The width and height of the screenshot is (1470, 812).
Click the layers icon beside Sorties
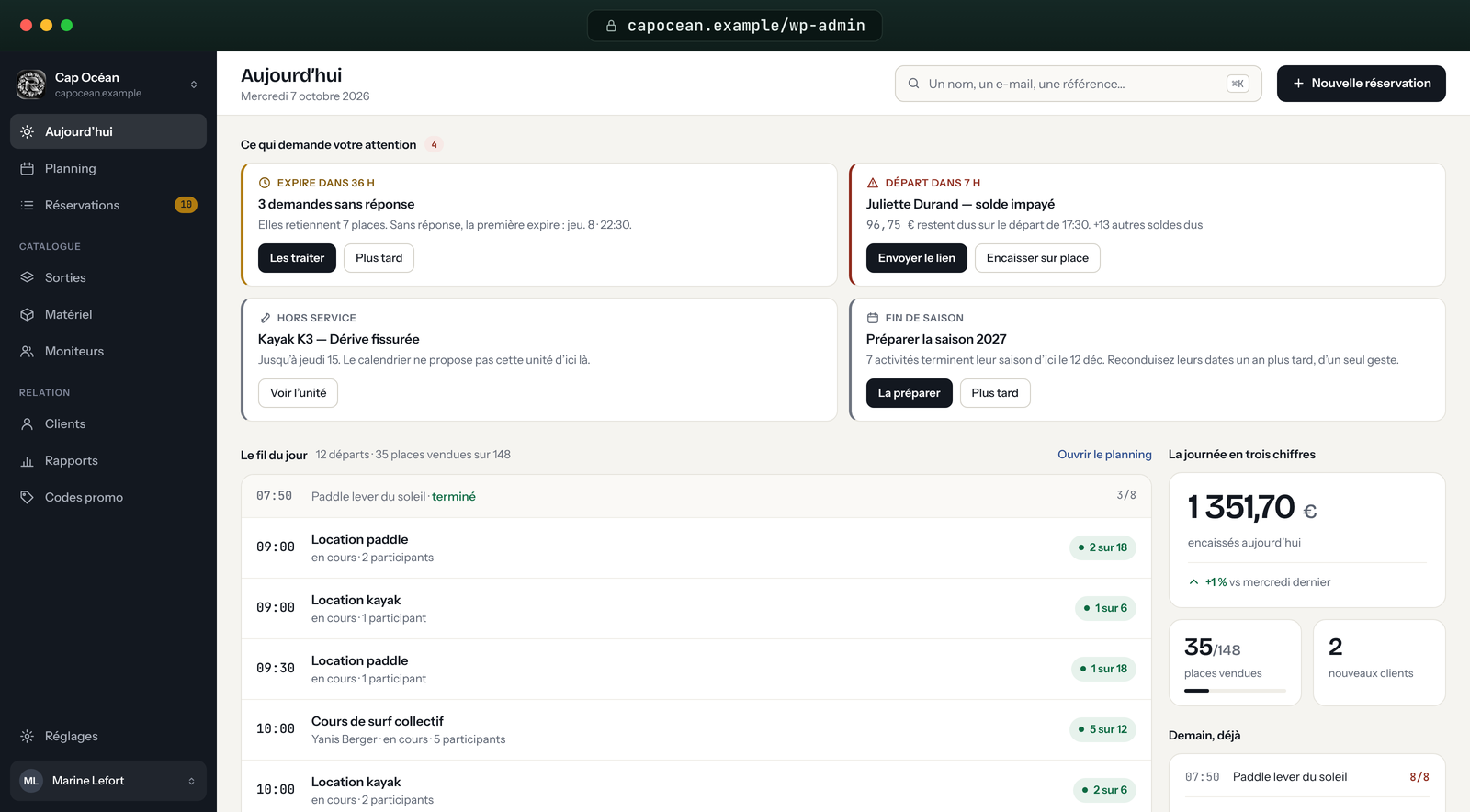(28, 277)
